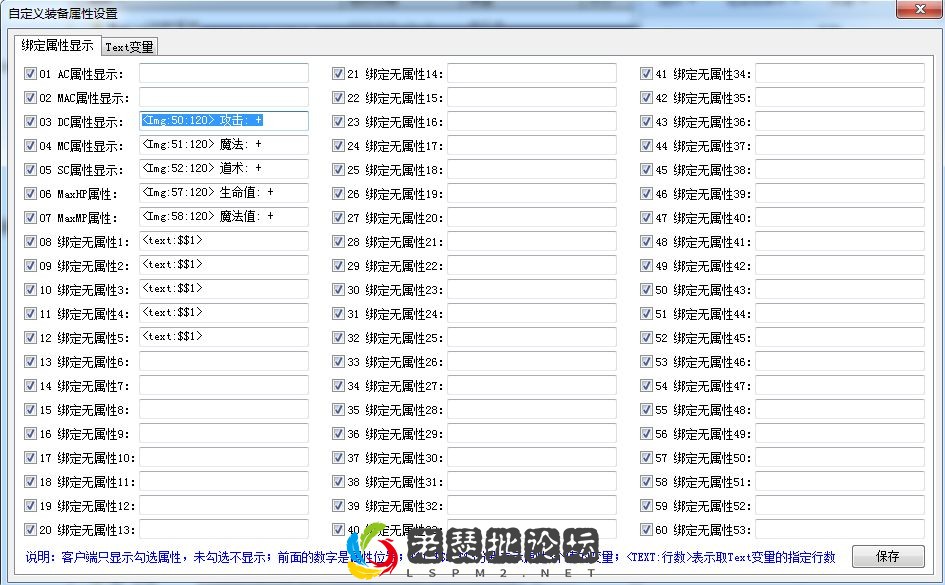Edit the 绑定无属性1 text field
Viewport: 945px width, 585px height.
pyautogui.click(x=224, y=241)
